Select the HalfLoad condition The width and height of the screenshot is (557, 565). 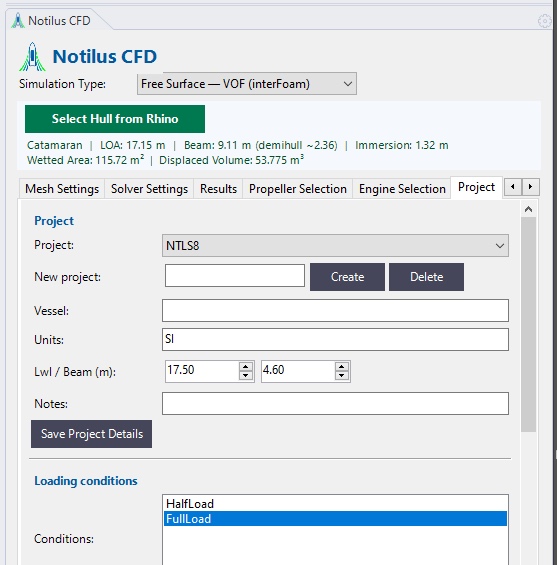click(x=335, y=503)
